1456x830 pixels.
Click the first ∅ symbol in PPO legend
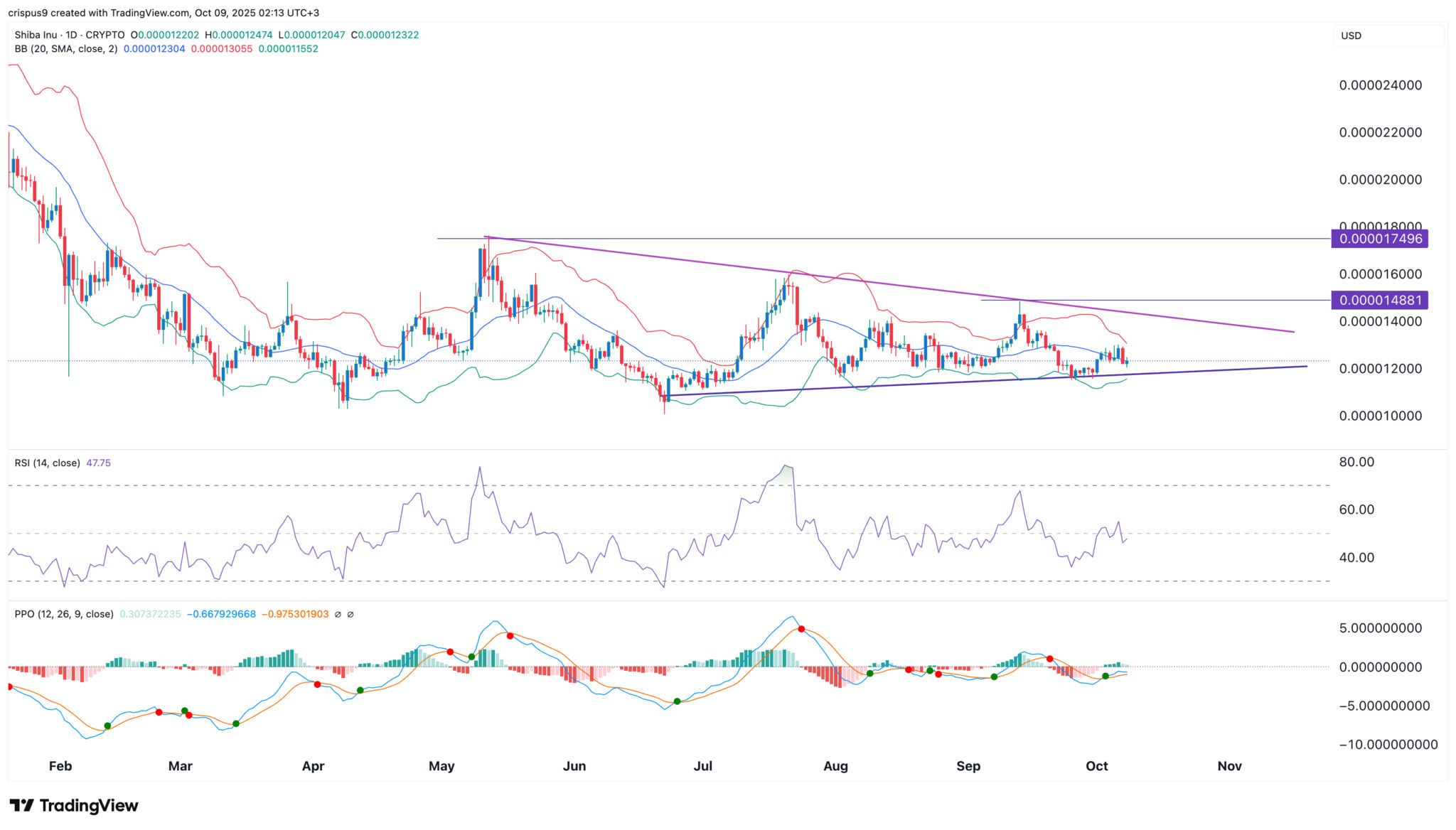click(x=338, y=614)
